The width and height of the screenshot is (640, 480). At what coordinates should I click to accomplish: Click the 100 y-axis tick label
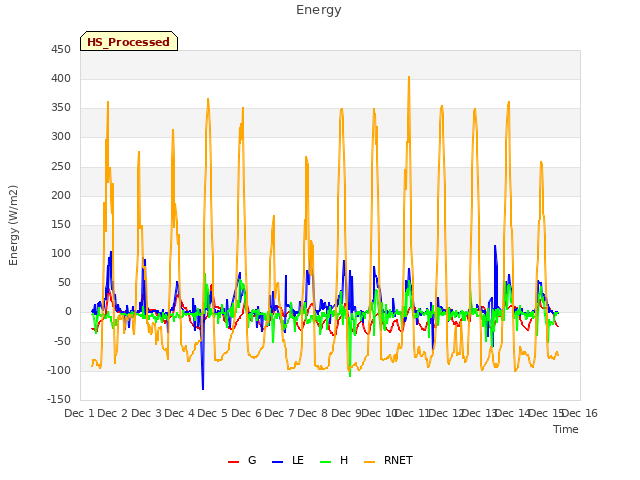tap(61, 253)
